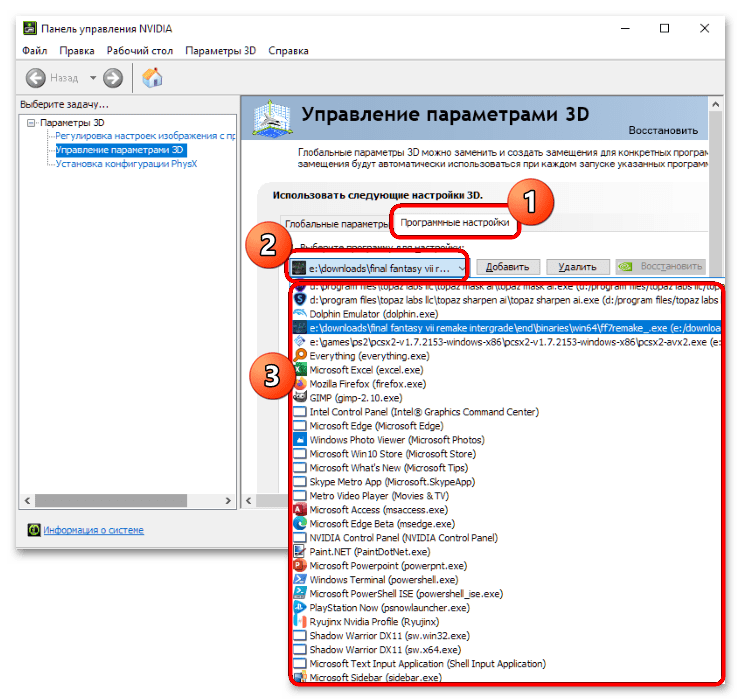This screenshot has width=741, height=700.
Task: Collapse the Параметры 3D tree node
Action: point(31,123)
